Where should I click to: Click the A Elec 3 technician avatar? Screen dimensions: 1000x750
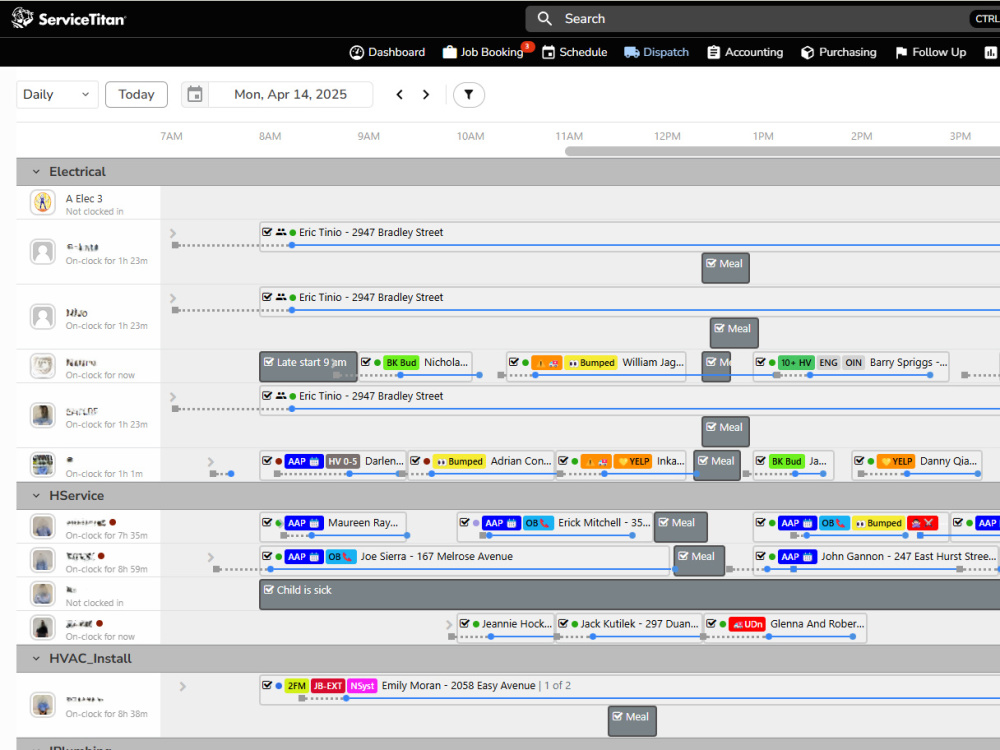tap(43, 202)
